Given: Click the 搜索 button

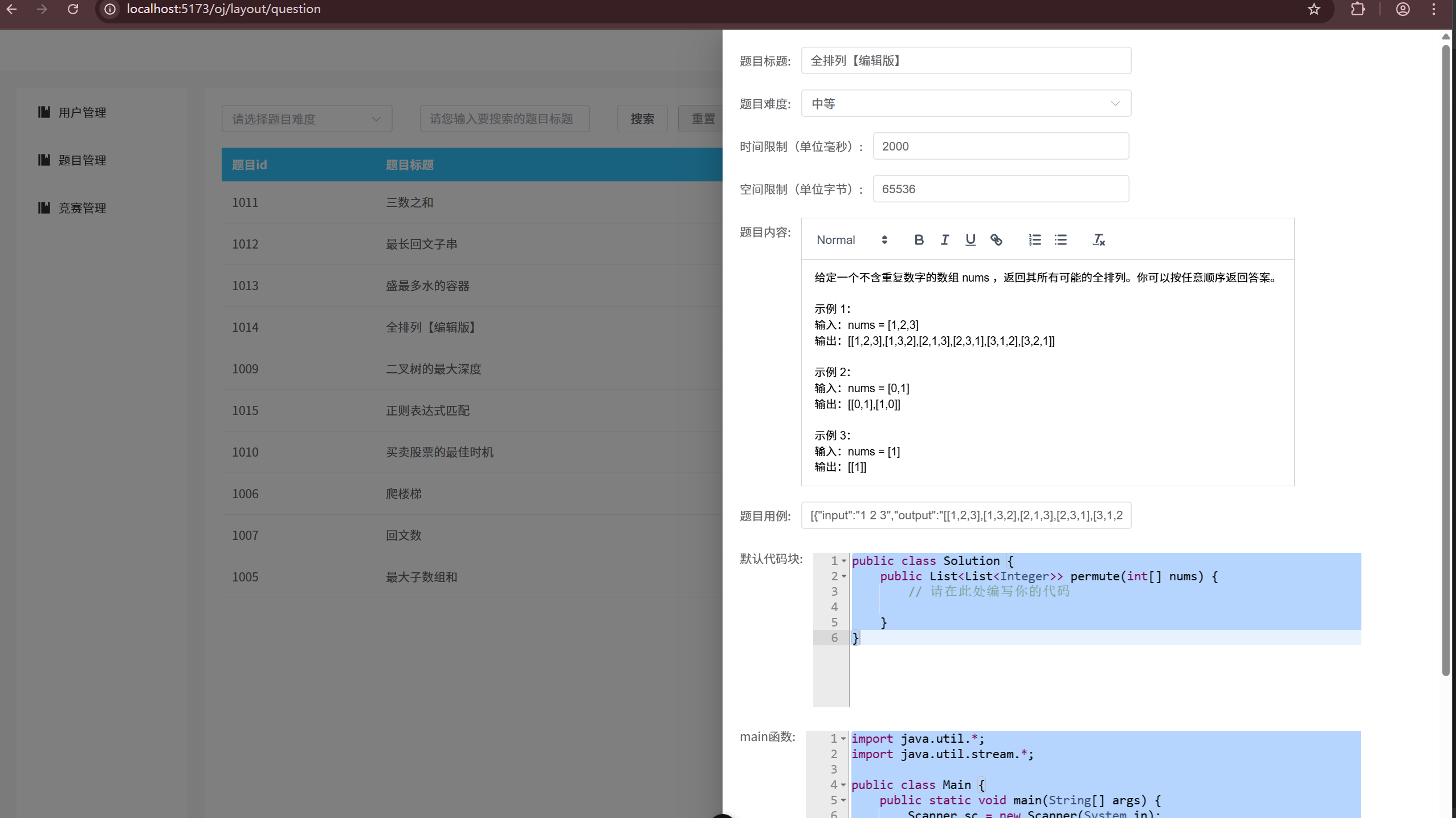Looking at the screenshot, I should [642, 118].
